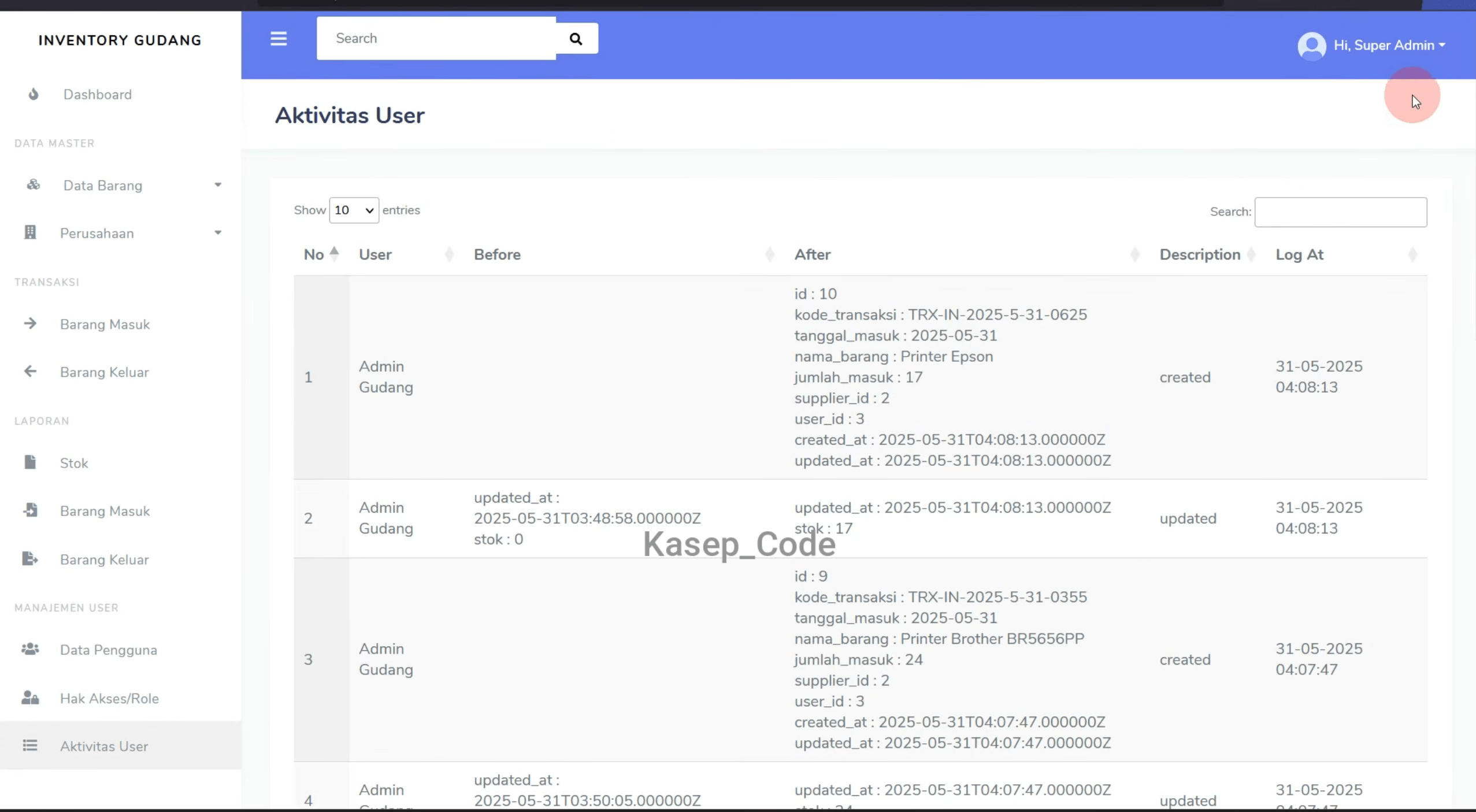Sort table by Before column arrows
The width and height of the screenshot is (1476, 812).
[x=769, y=254]
